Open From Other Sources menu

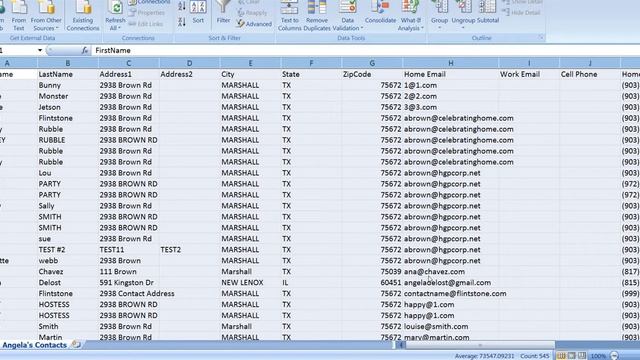click(x=46, y=16)
